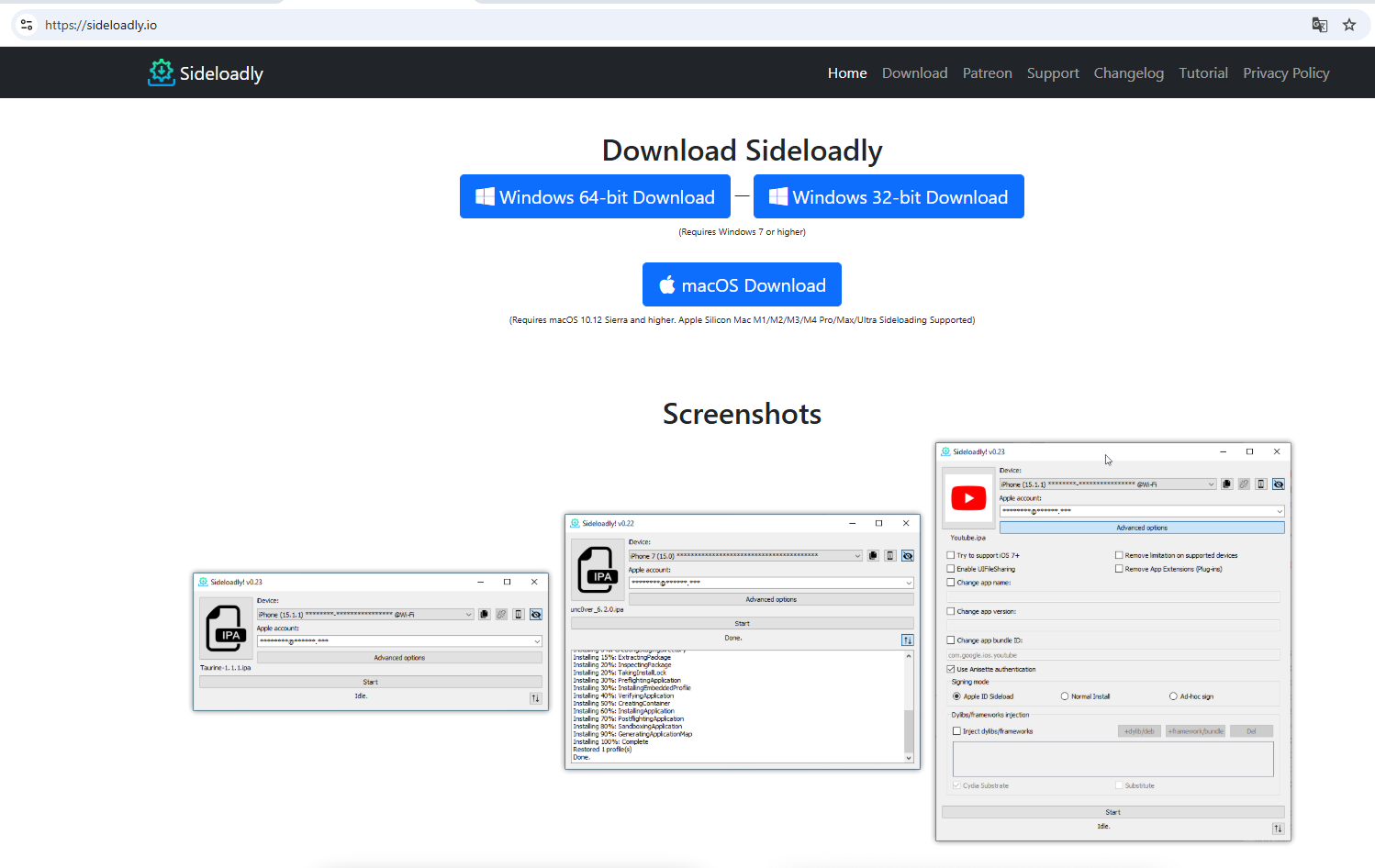Open the site information icon beside the URL

pos(27,25)
